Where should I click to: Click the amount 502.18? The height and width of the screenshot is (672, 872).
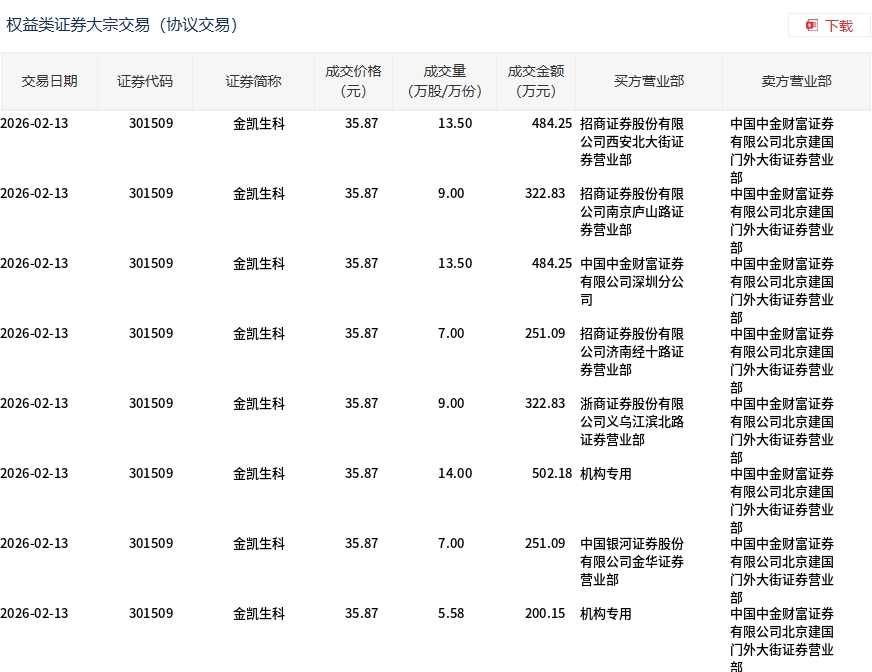click(552, 473)
